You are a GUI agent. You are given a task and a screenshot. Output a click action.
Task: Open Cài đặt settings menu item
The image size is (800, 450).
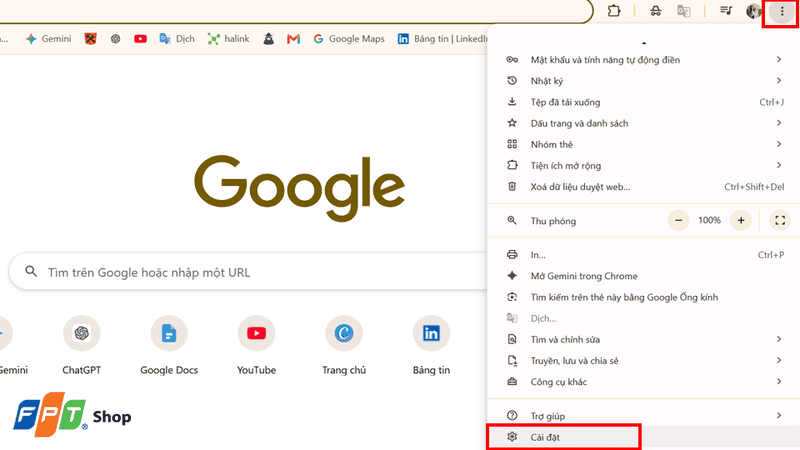(x=644, y=437)
